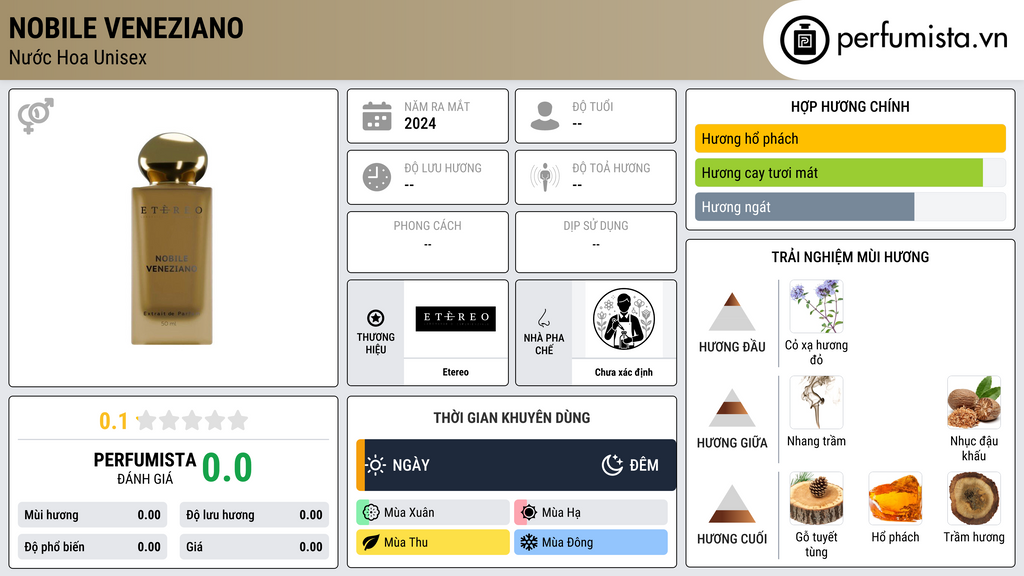
Task: Click the Độ phổ biến score row
Action: click(92, 547)
